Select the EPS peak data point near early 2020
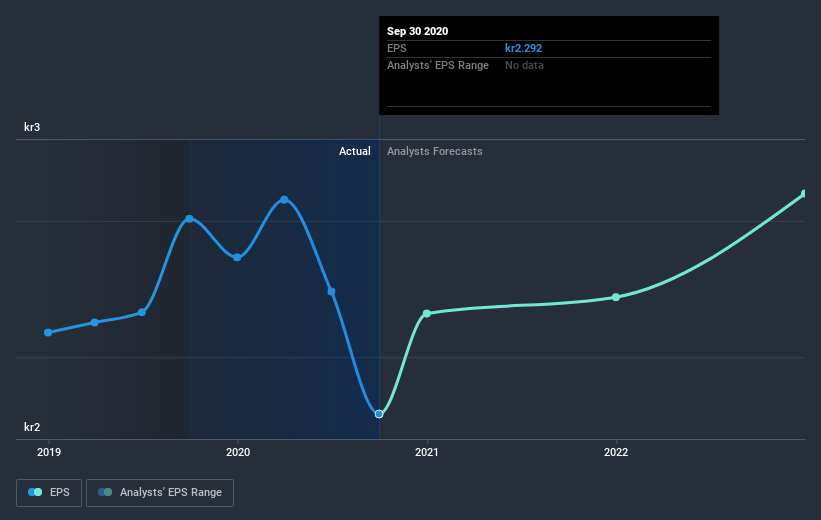 tap(284, 200)
